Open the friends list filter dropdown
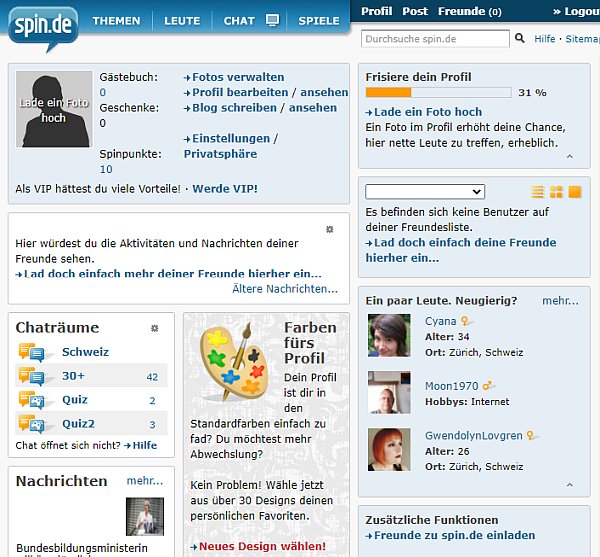This screenshot has height=557, width=600. tap(425, 192)
